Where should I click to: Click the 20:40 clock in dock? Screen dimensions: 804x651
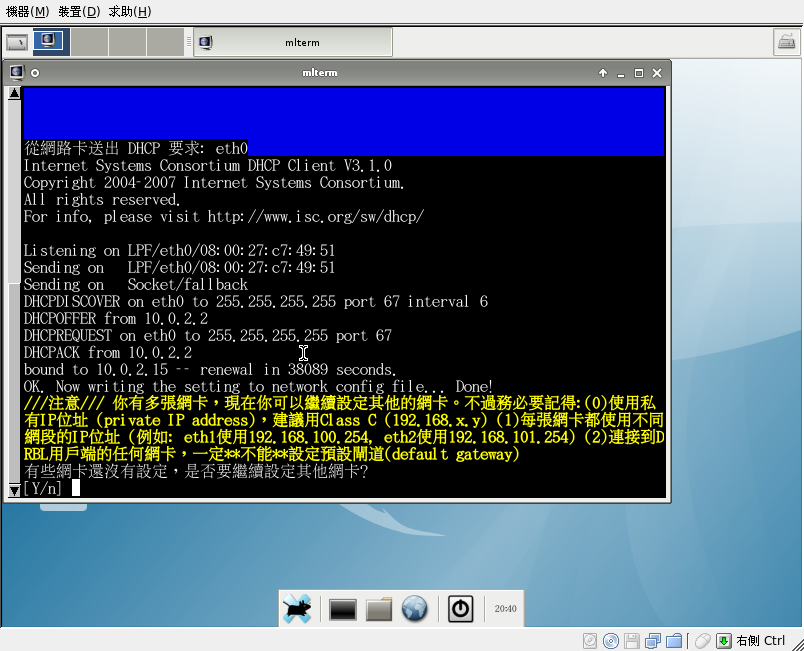click(x=505, y=608)
